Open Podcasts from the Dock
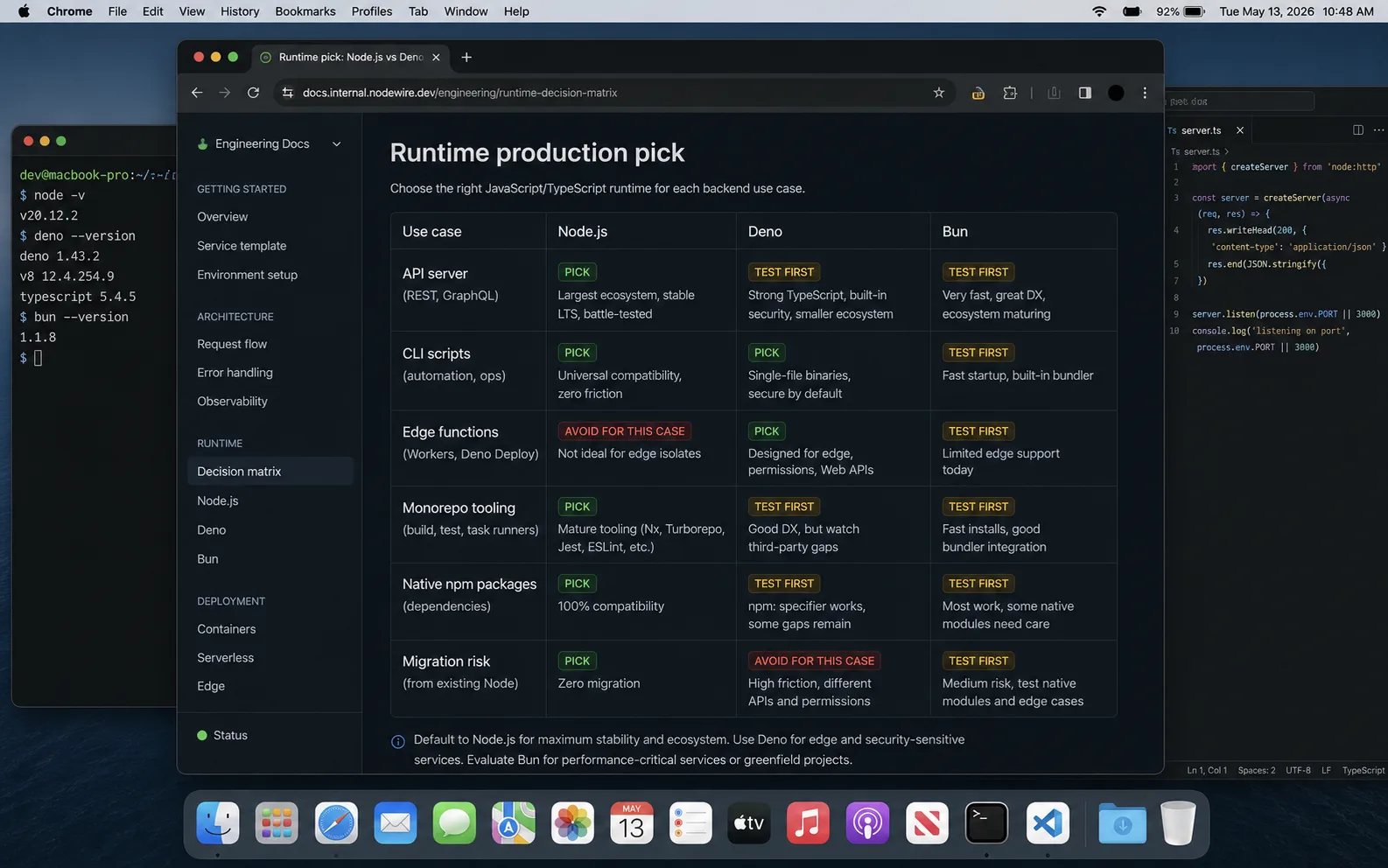 [x=868, y=822]
